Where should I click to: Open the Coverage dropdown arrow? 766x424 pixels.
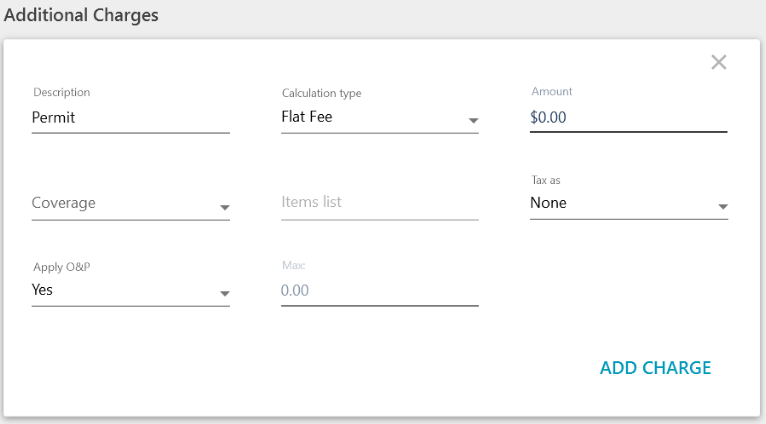tap(225, 208)
